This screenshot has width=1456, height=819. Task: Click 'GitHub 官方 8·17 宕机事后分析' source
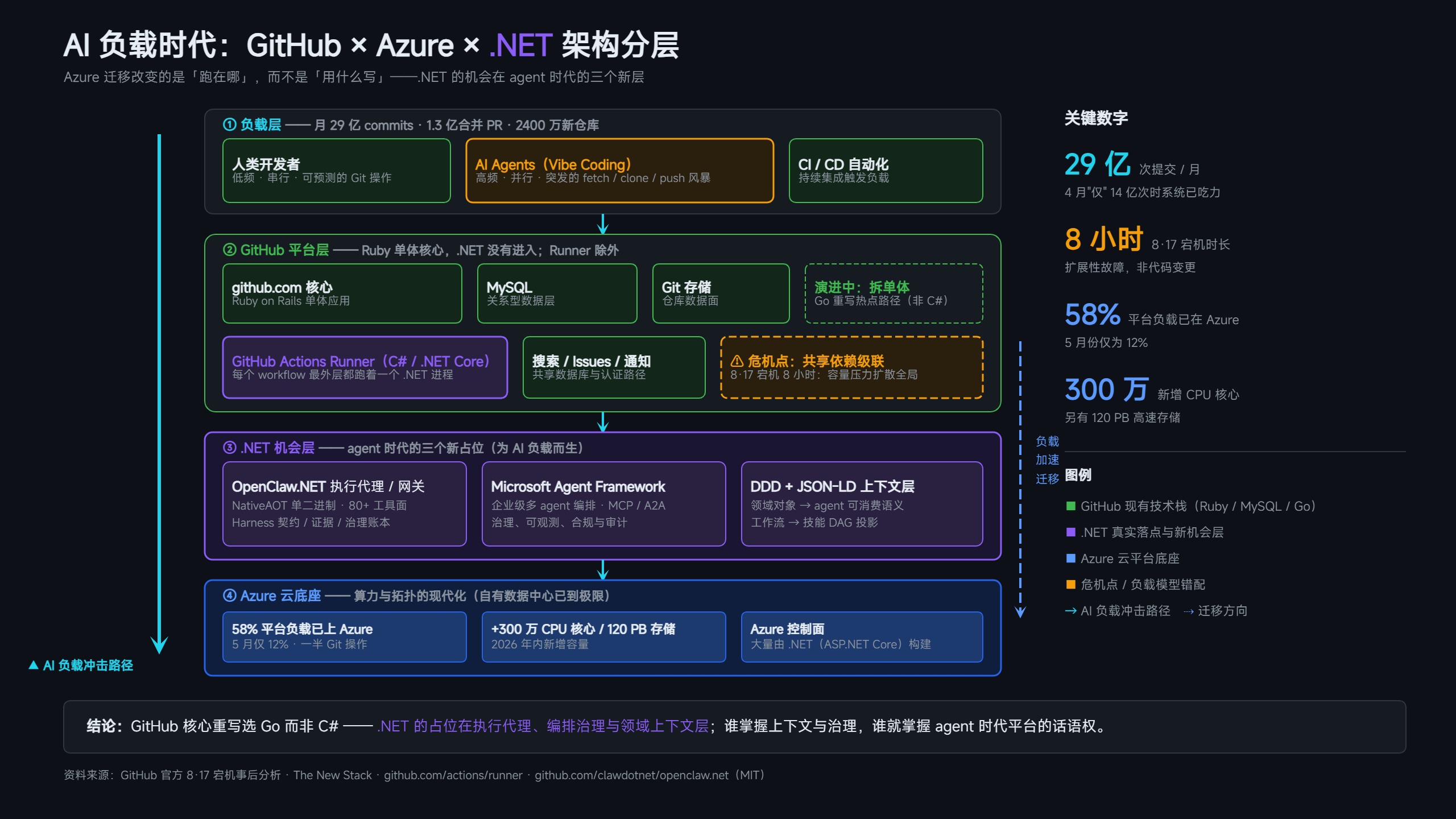[x=200, y=775]
